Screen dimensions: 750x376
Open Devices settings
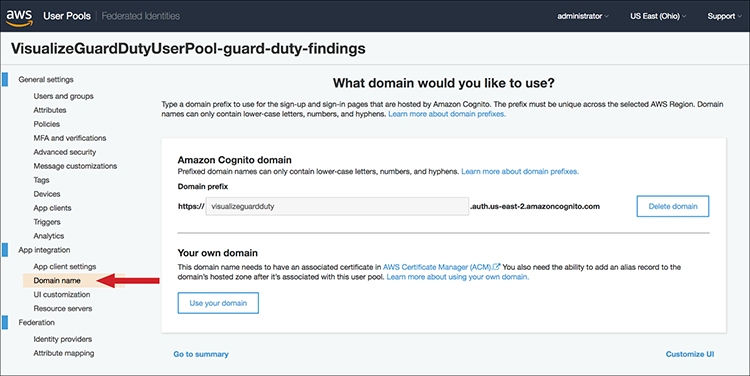coord(47,194)
